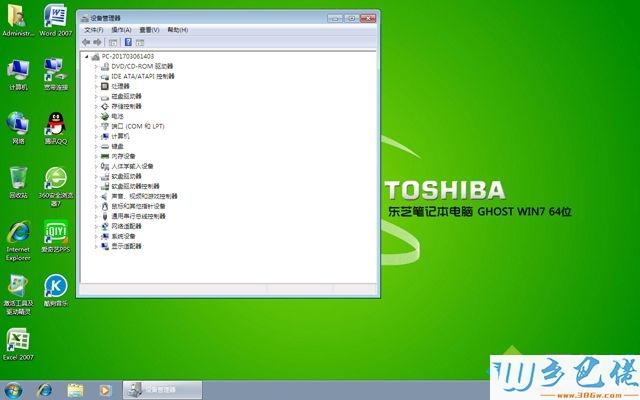Expand the IDE ATA/ATAPI 控制器 node arrow
Image resolution: width=640 pixels, height=400 pixels.
coord(96,76)
